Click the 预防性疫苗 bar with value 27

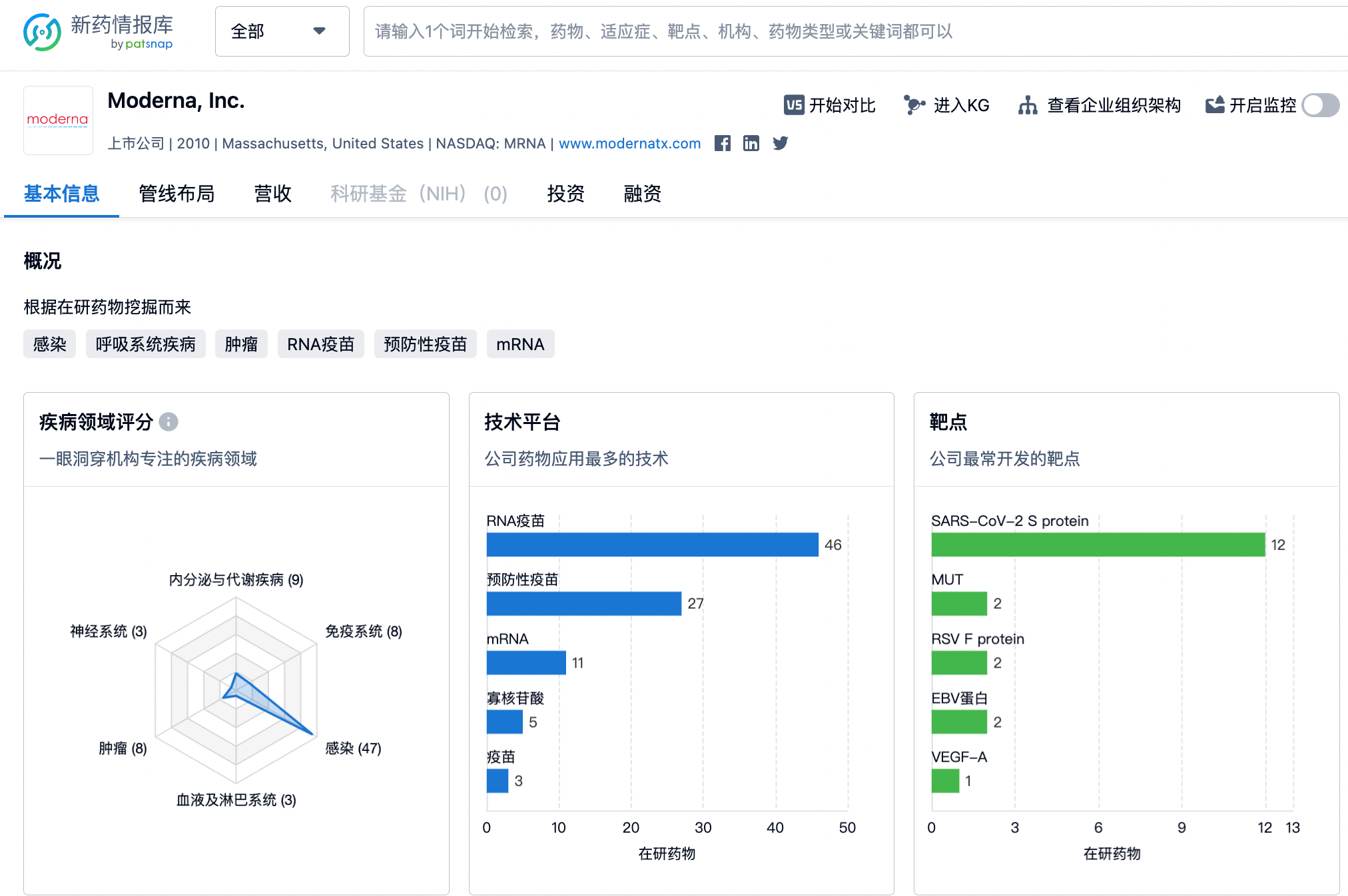click(x=584, y=604)
